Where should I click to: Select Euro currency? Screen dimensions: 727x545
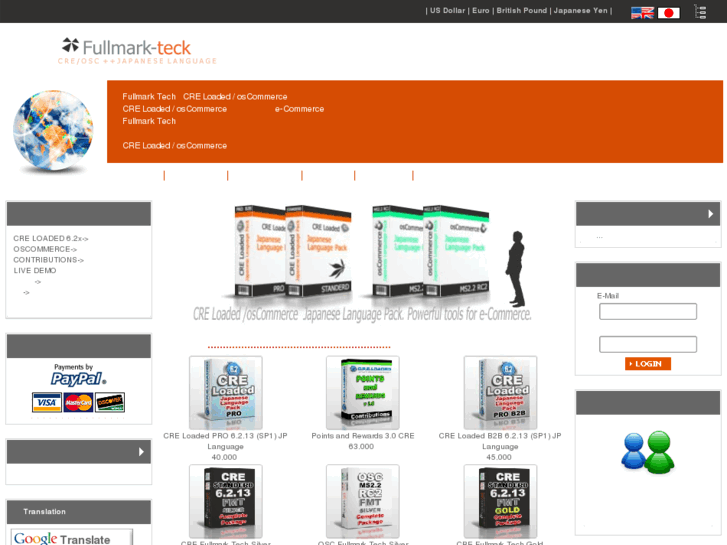tap(481, 11)
